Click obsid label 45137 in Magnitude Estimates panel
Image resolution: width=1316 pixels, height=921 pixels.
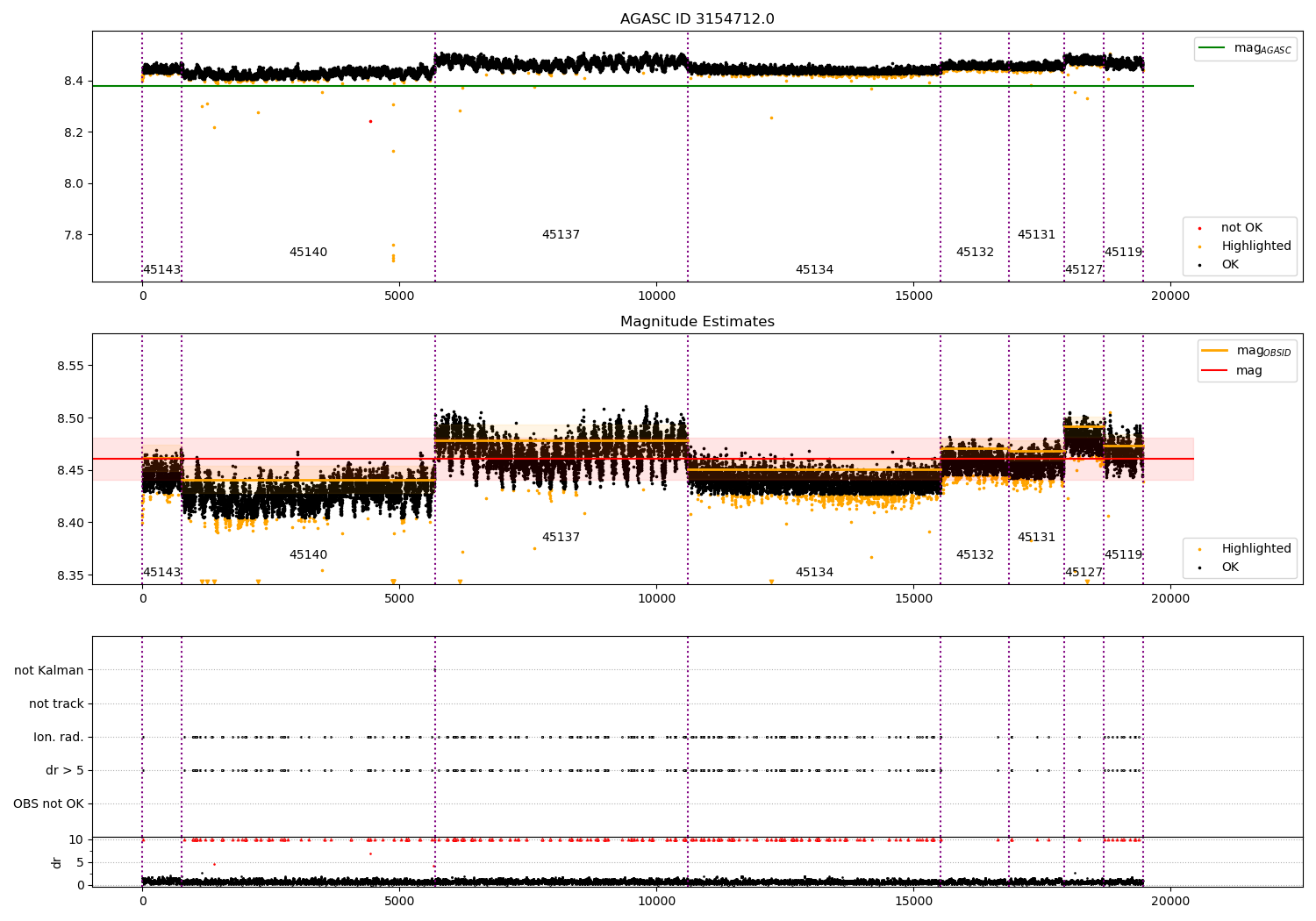coord(561,538)
